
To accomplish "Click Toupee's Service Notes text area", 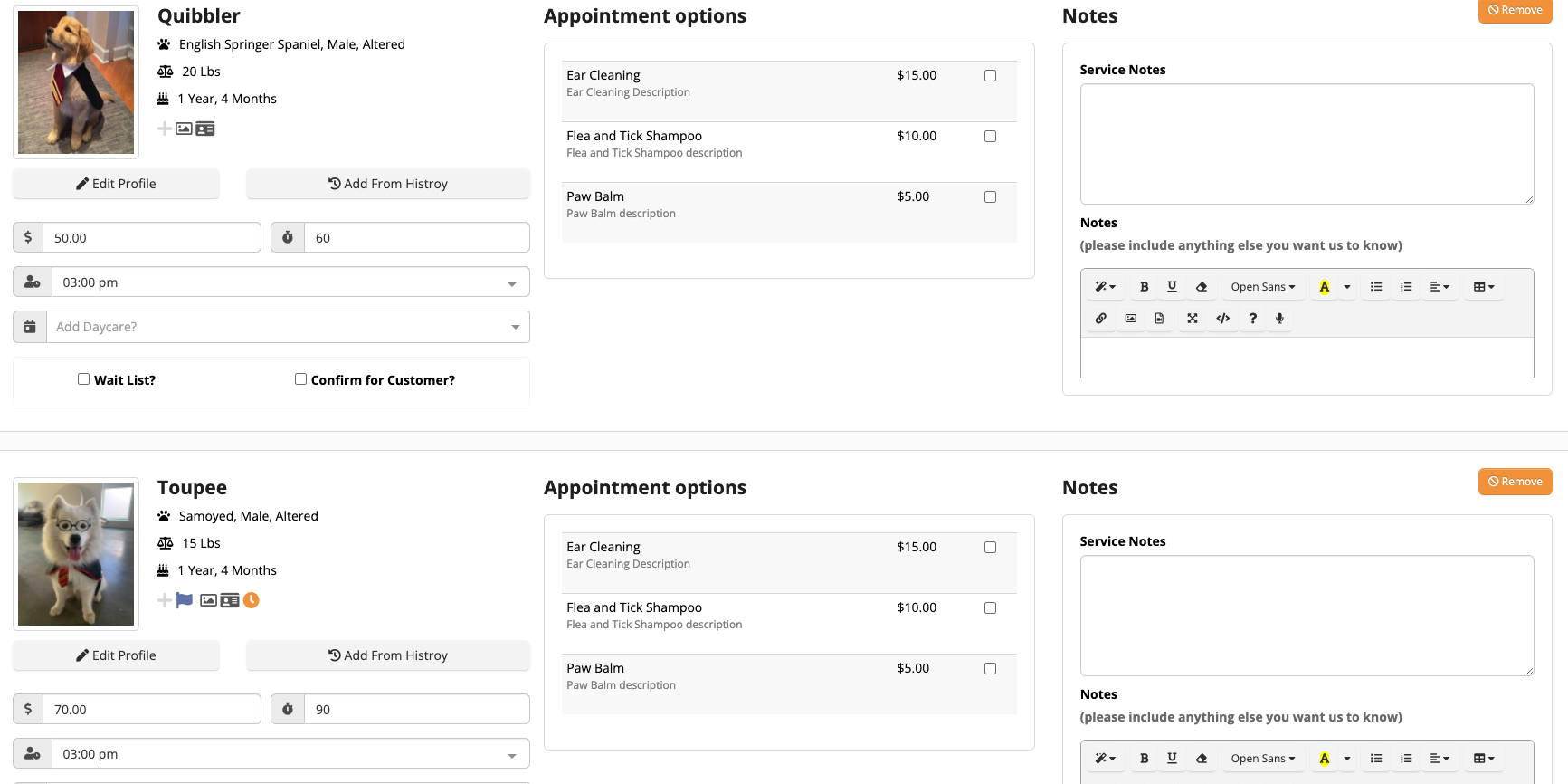I will tap(1307, 616).
